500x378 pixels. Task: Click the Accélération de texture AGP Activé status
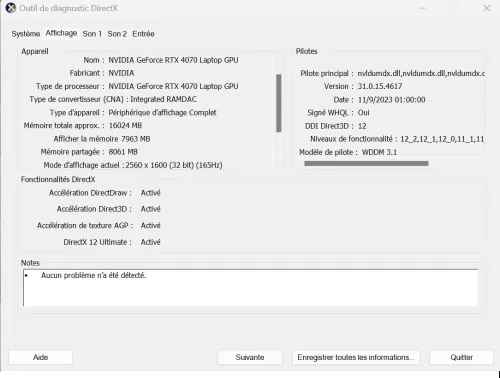(150, 226)
